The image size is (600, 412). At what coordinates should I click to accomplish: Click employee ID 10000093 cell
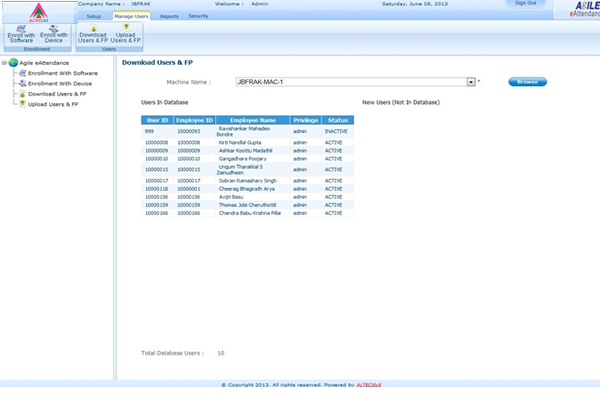point(194,131)
